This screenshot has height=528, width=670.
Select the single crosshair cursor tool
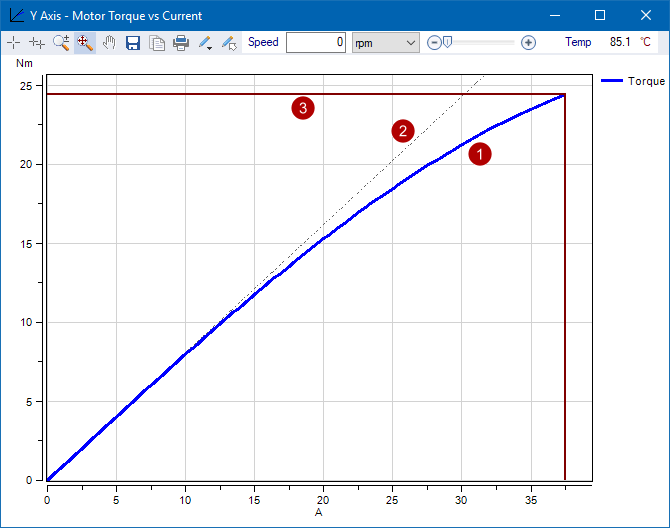pyautogui.click(x=14, y=42)
